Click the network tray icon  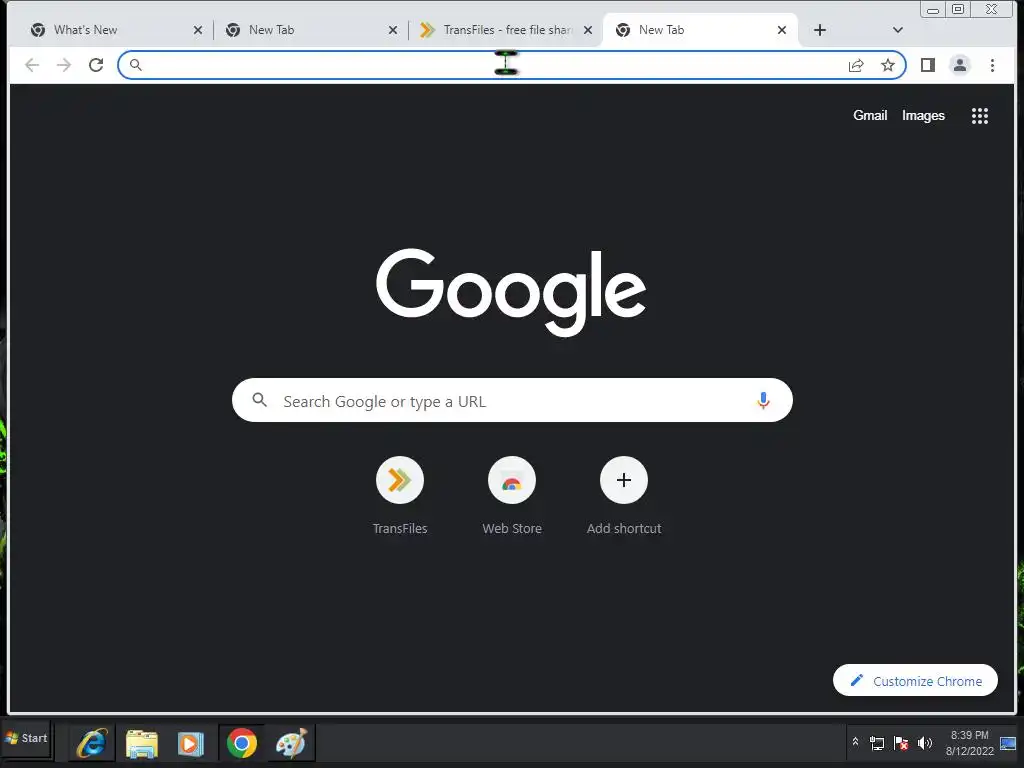(x=876, y=743)
